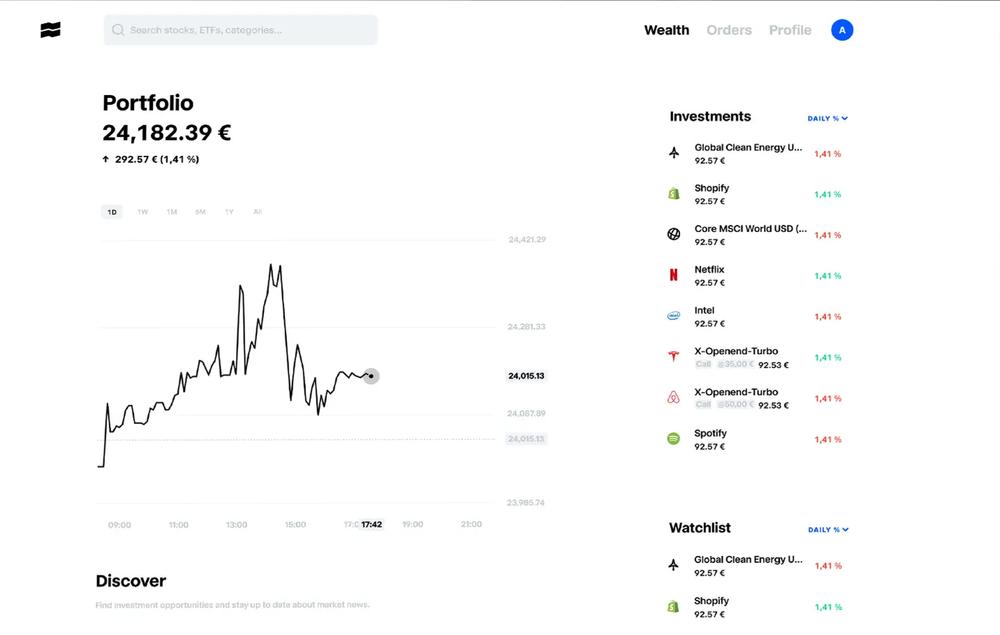Click the Shopify icon in Investments

pos(673,194)
